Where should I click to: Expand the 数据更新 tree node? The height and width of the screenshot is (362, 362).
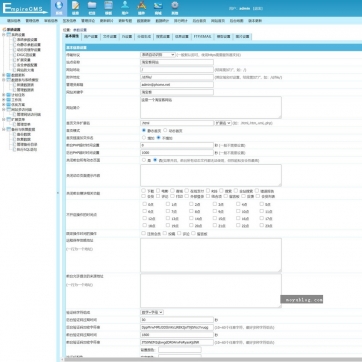coord(4,75)
